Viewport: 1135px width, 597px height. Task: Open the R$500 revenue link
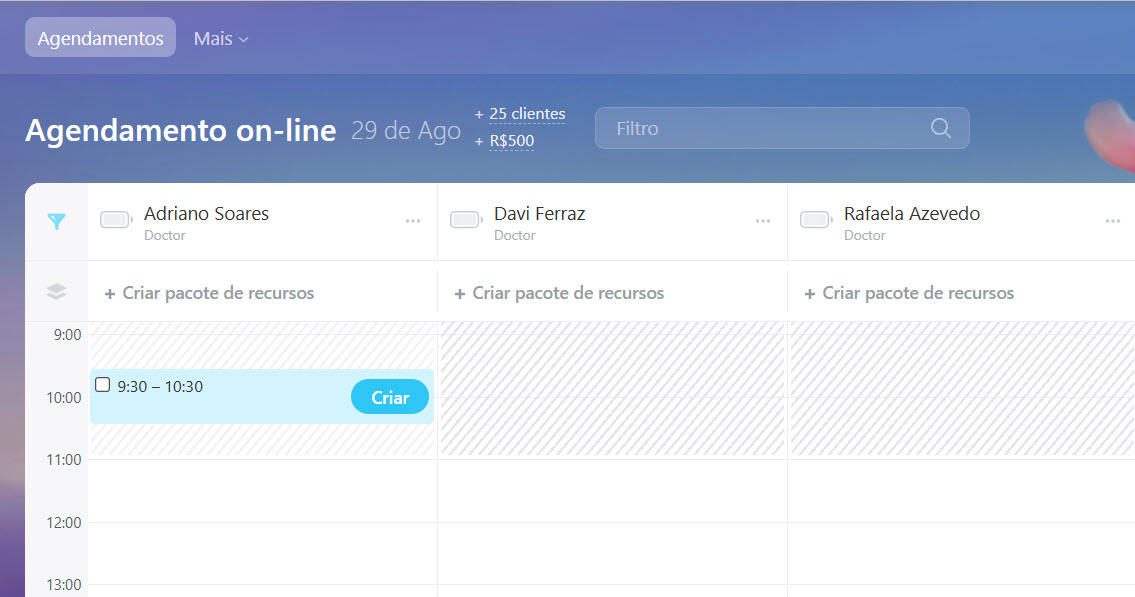pos(511,141)
